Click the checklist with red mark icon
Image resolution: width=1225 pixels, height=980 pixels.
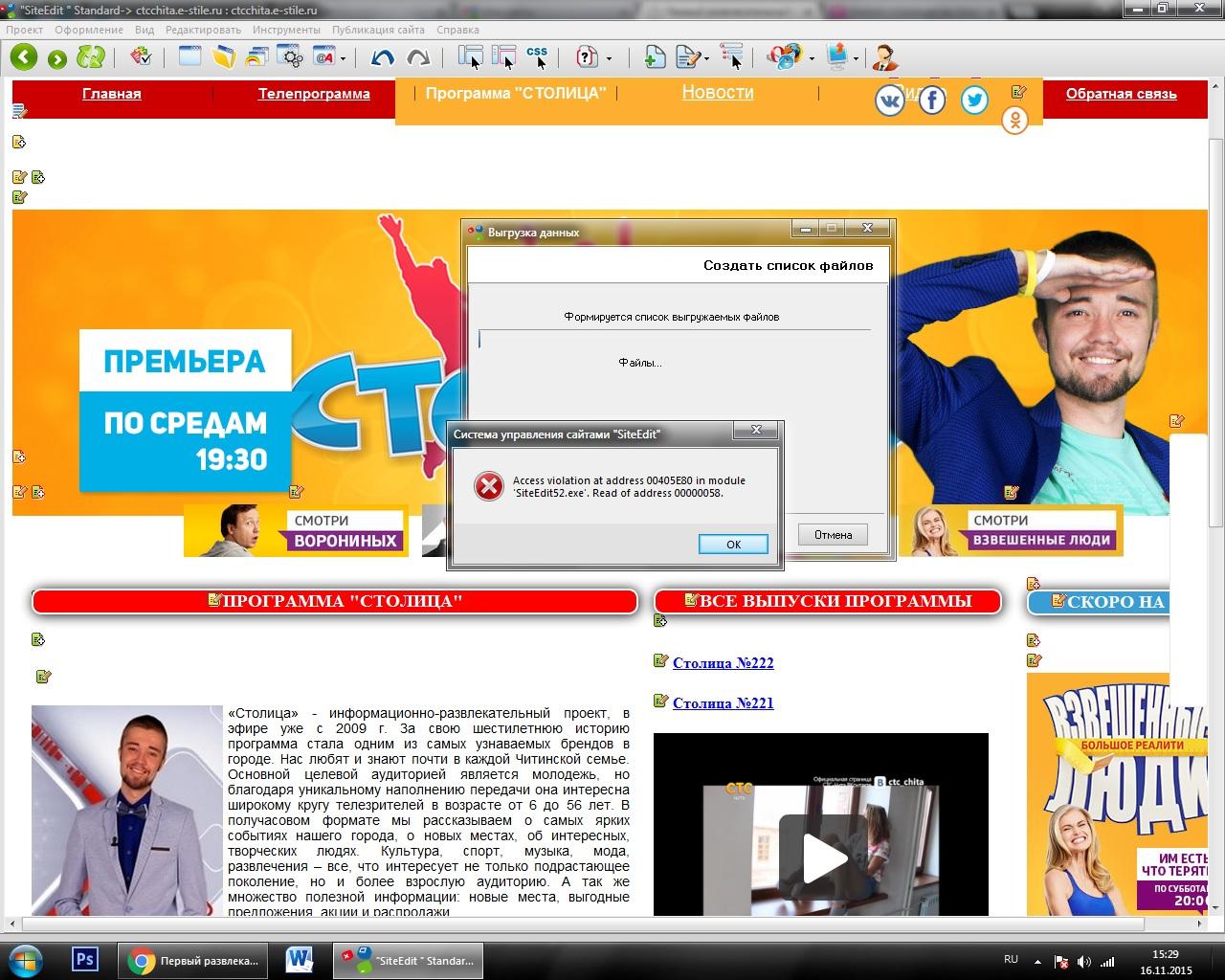pos(142,57)
